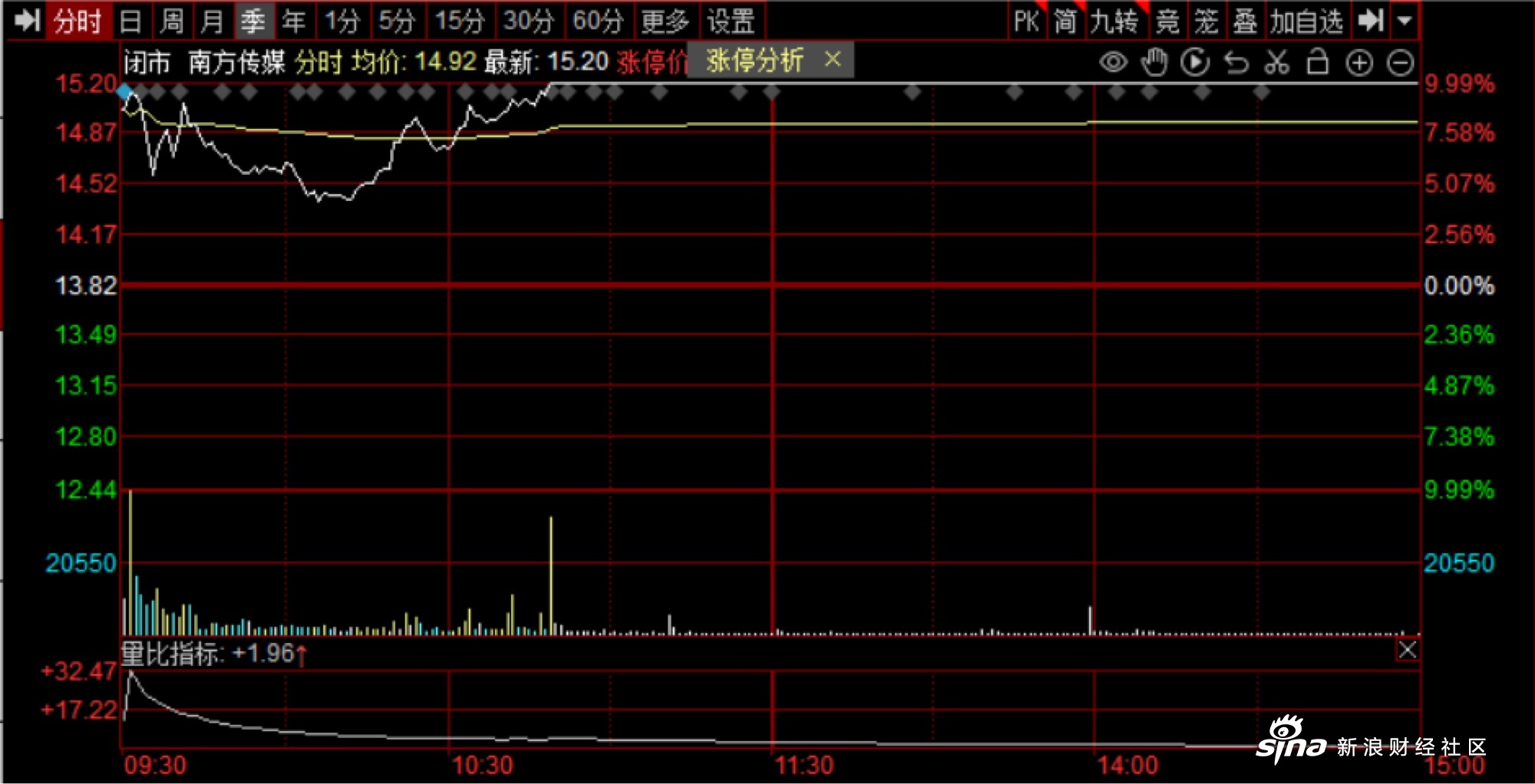
Task: Select the scissors cut tool
Action: coord(1277,61)
